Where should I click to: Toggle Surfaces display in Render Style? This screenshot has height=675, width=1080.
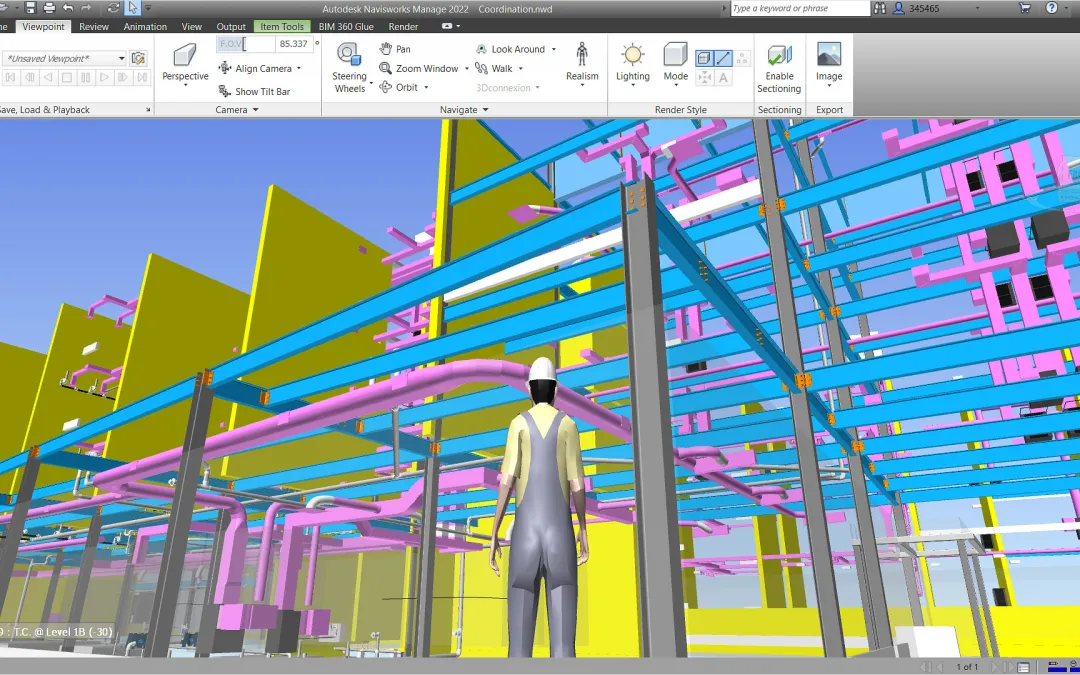click(x=704, y=59)
